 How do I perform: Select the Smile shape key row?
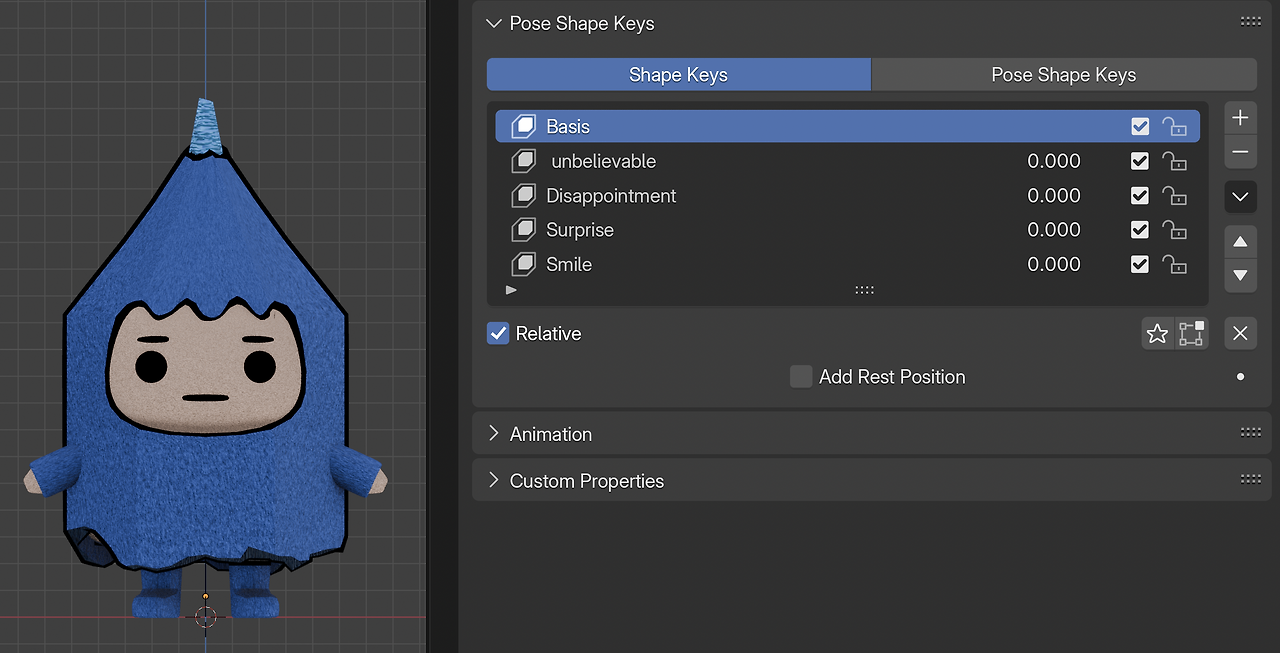point(847,265)
